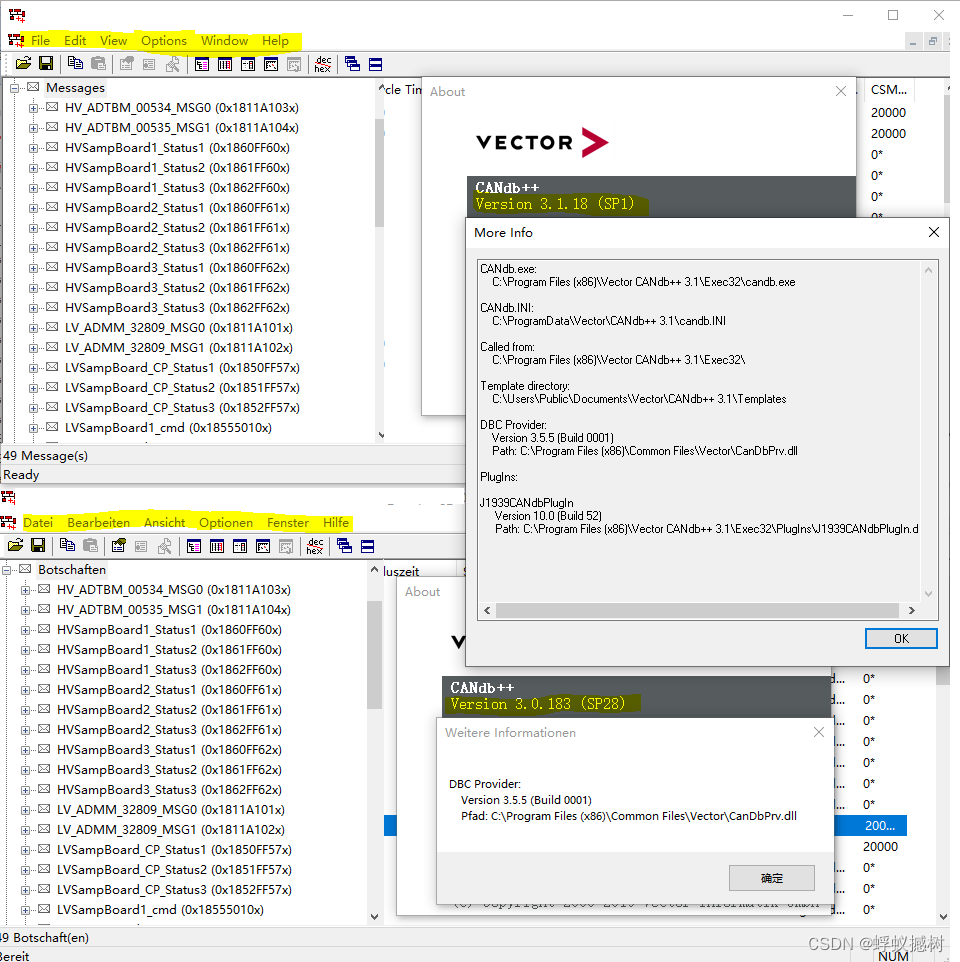Image resolution: width=960 pixels, height=962 pixels.
Task: Open the Help menu
Action: [275, 40]
